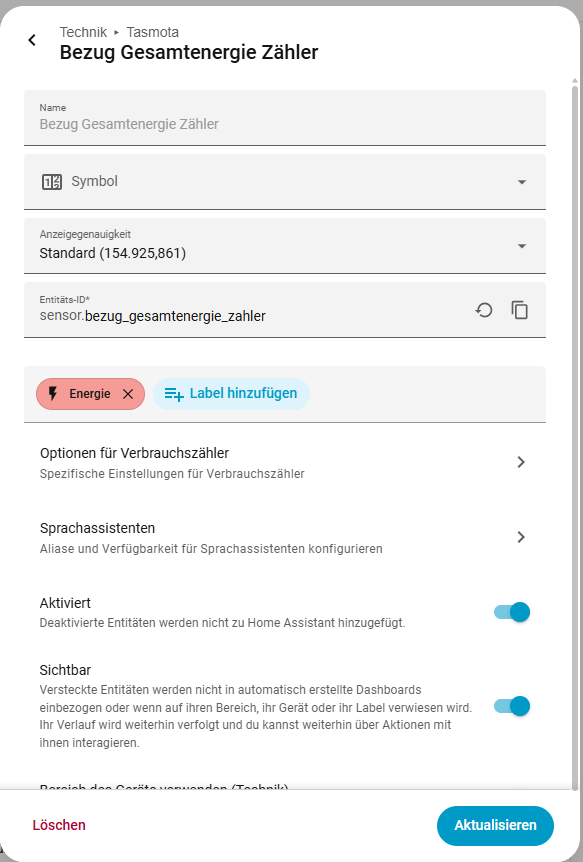Go back using the arrow icon

click(32, 40)
